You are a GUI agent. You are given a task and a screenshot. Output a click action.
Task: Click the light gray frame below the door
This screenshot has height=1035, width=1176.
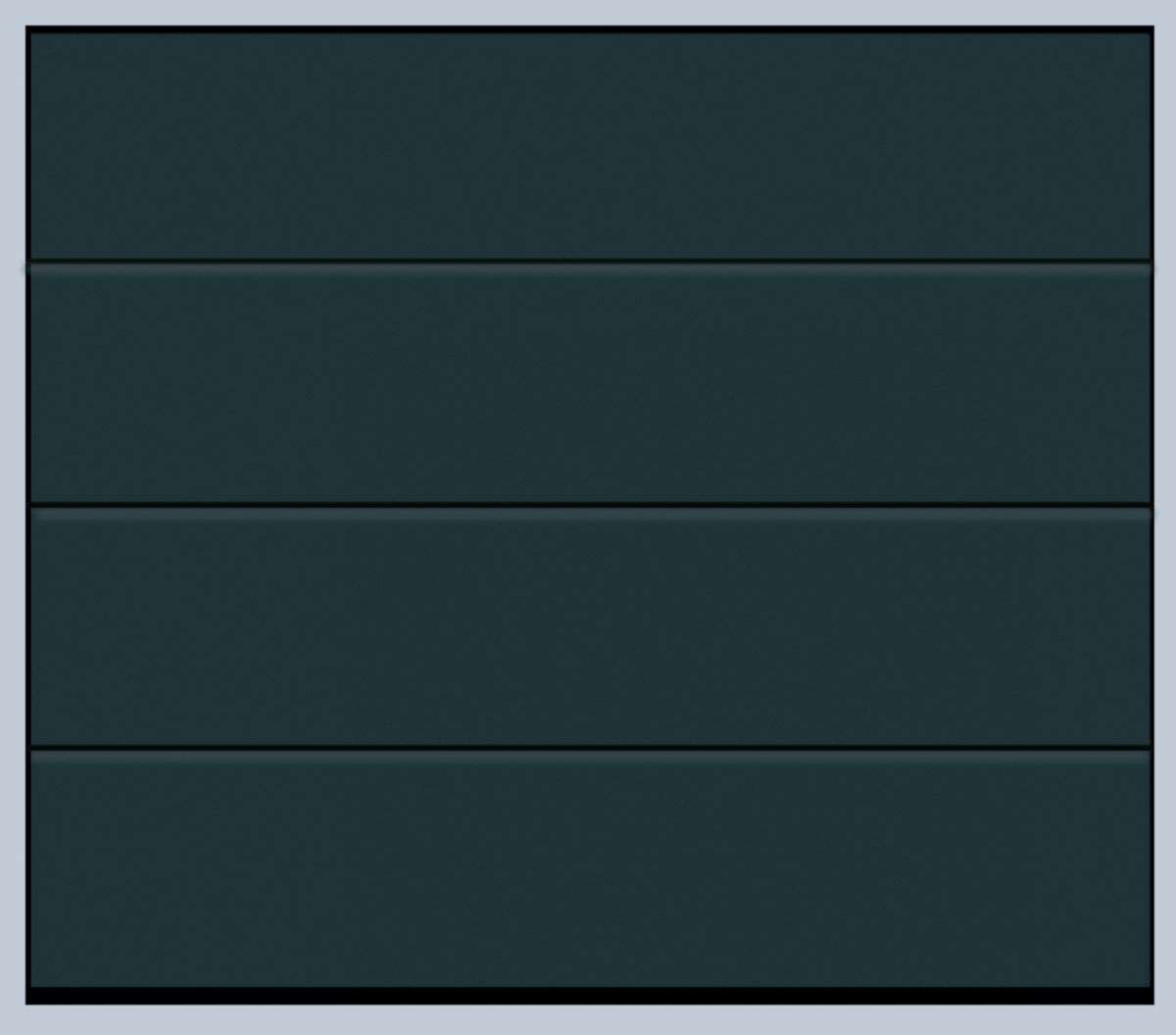click(588, 1020)
